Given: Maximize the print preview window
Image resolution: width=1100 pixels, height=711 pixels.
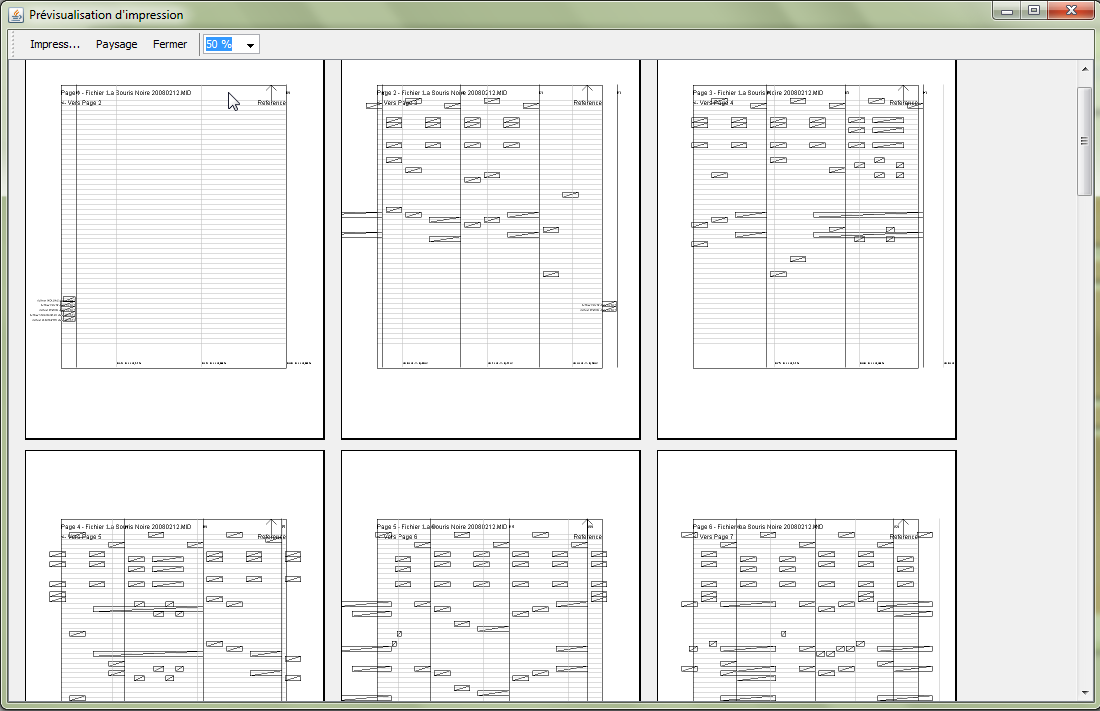Looking at the screenshot, I should coord(1033,11).
